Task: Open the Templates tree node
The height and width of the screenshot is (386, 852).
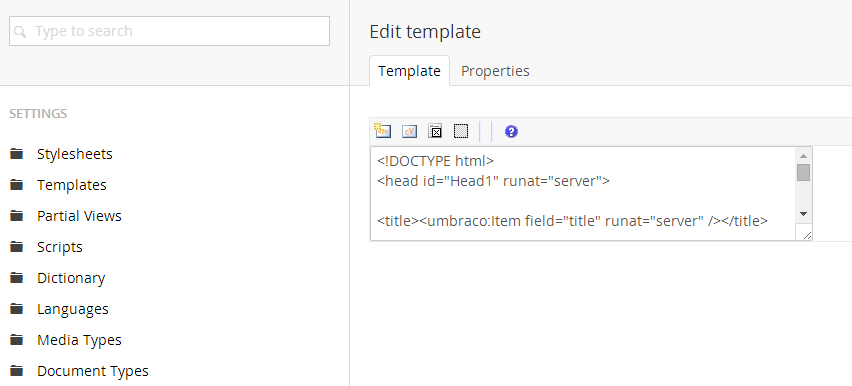Action: click(72, 185)
